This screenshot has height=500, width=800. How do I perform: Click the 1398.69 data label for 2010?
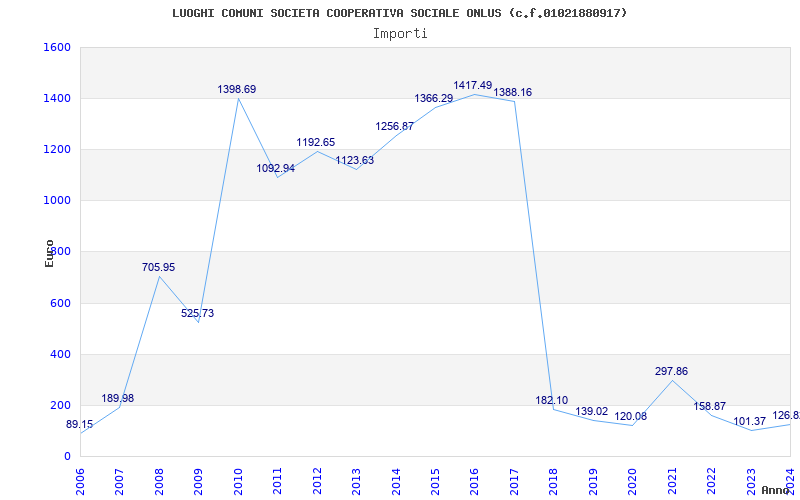(x=237, y=89)
